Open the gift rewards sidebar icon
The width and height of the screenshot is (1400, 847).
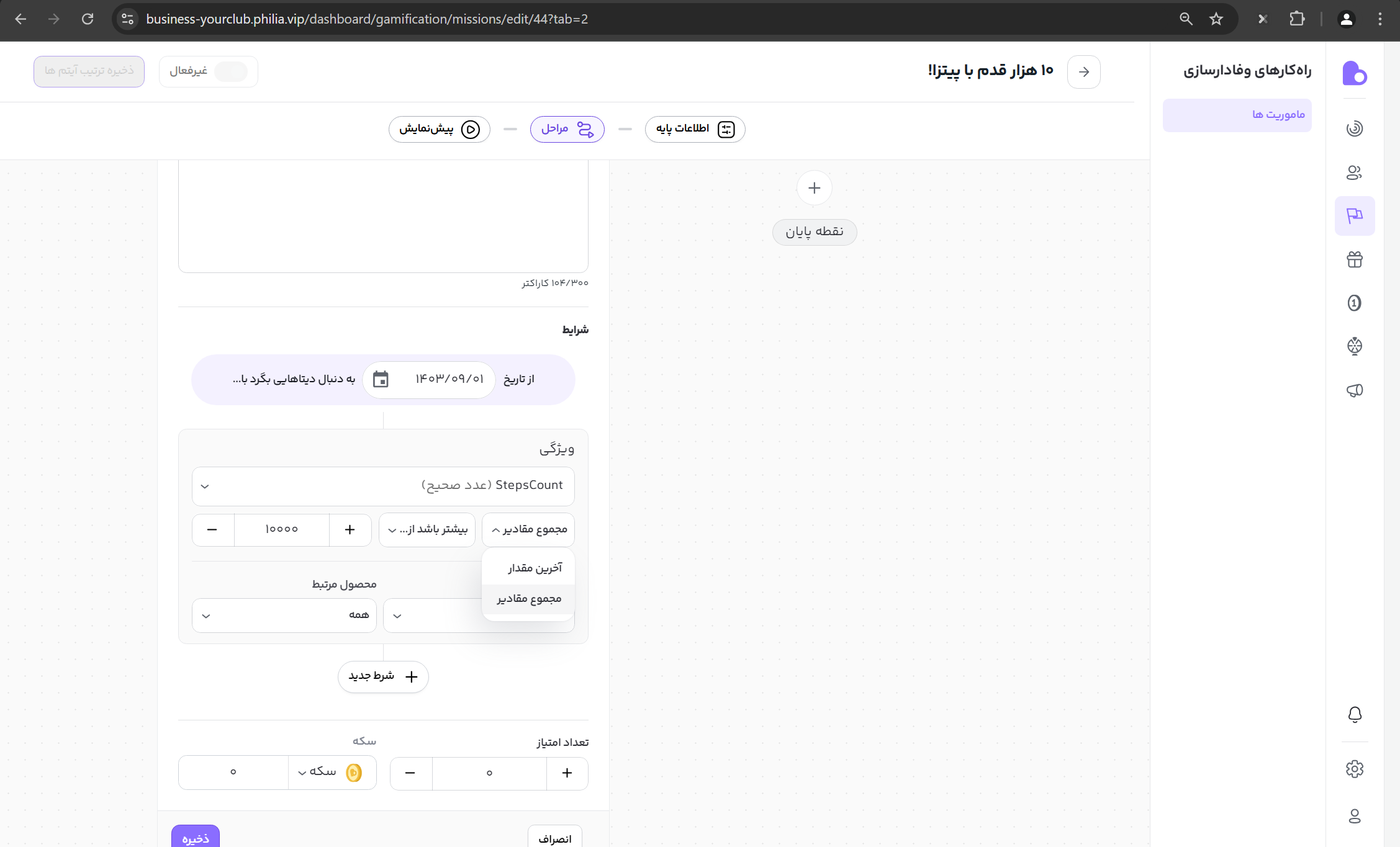1354,259
